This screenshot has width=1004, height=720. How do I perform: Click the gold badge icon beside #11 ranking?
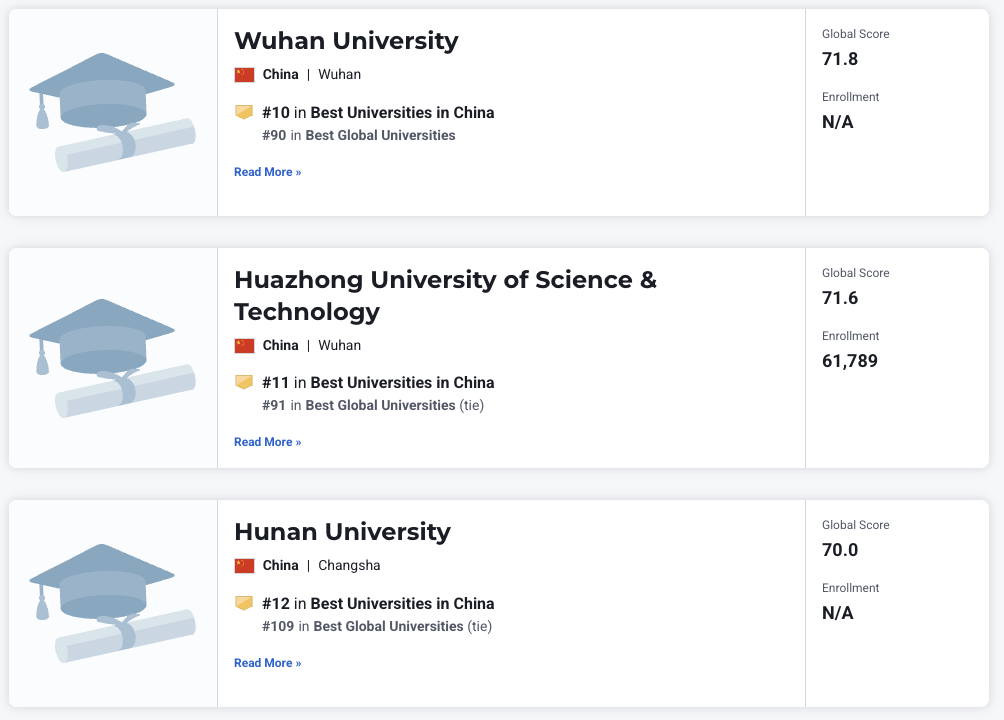click(244, 382)
